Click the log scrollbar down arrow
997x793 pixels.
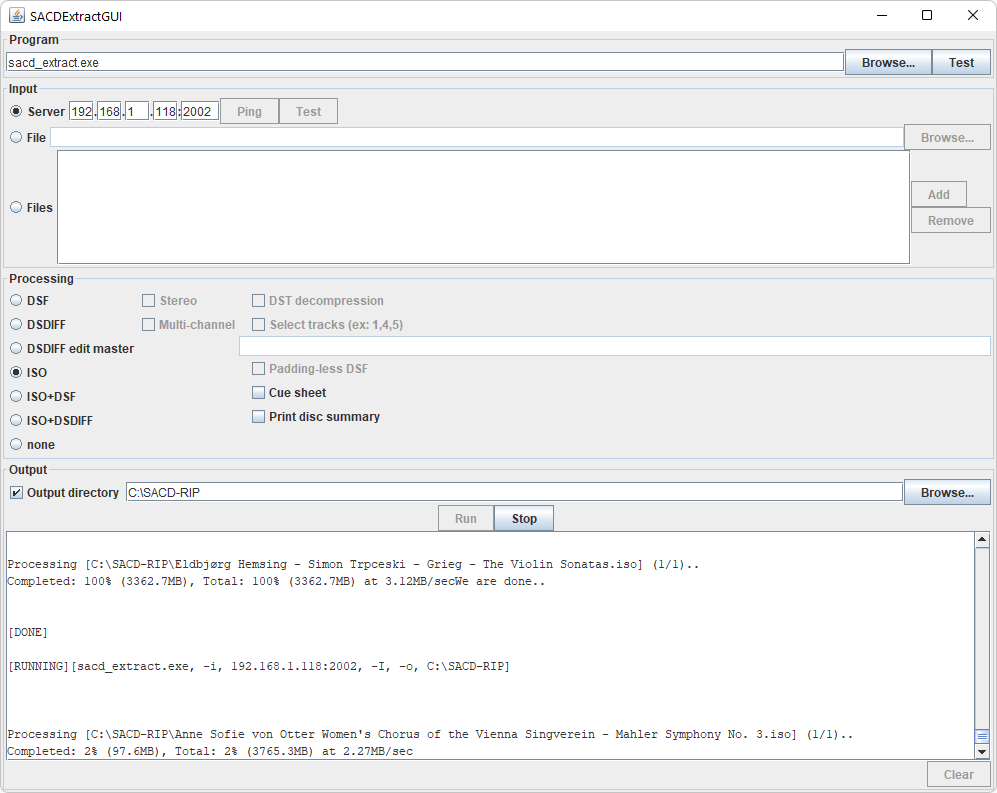(x=982, y=751)
